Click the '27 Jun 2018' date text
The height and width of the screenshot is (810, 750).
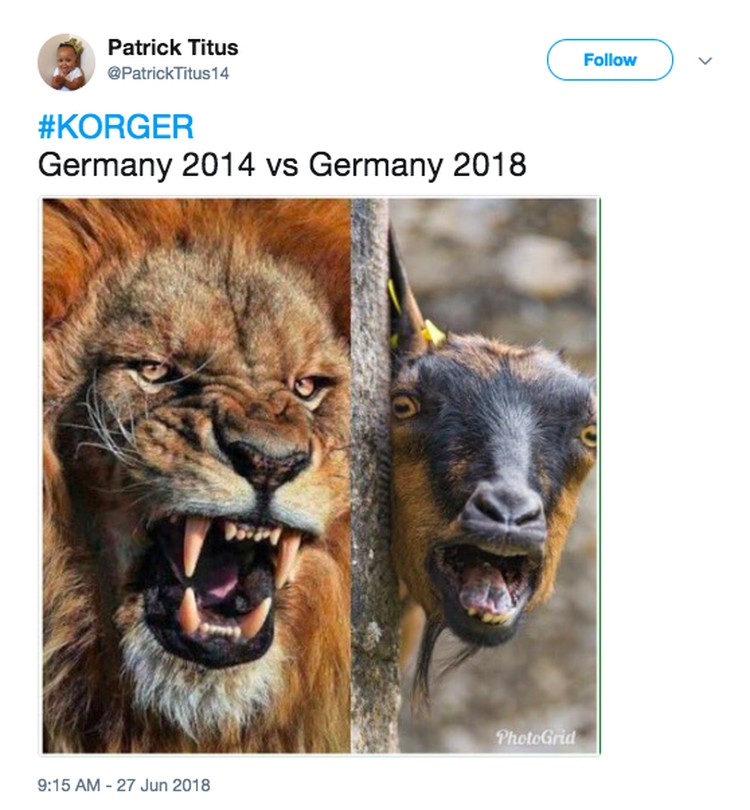point(163,785)
